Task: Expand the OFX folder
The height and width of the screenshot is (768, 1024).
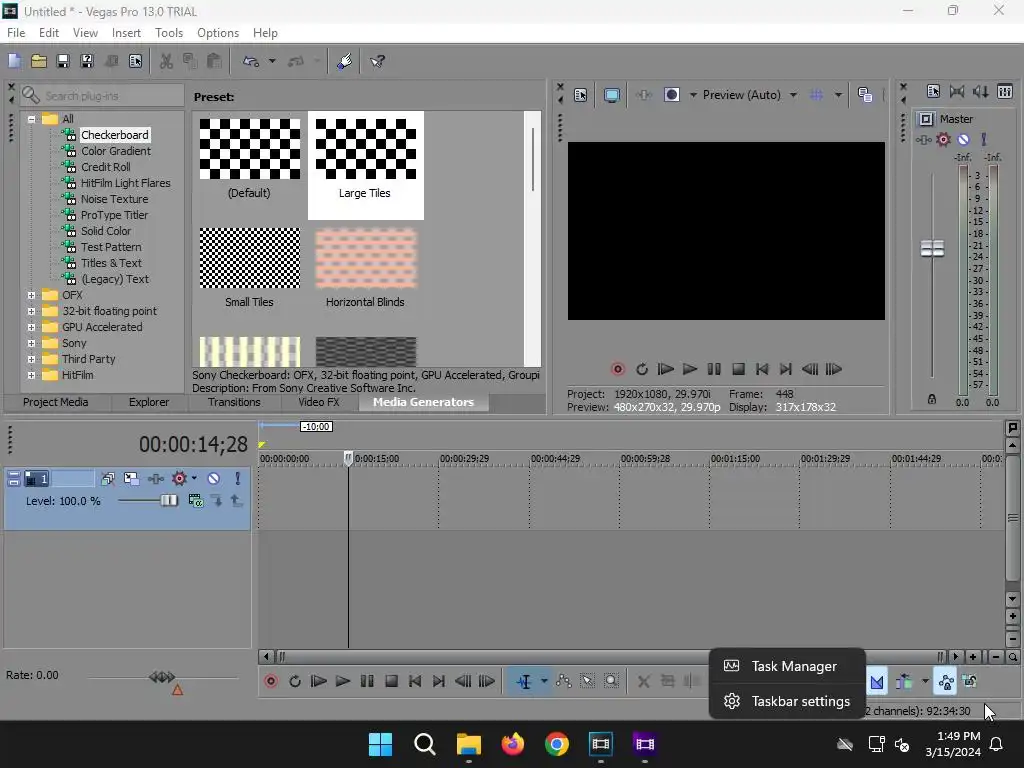Action: tap(31, 295)
